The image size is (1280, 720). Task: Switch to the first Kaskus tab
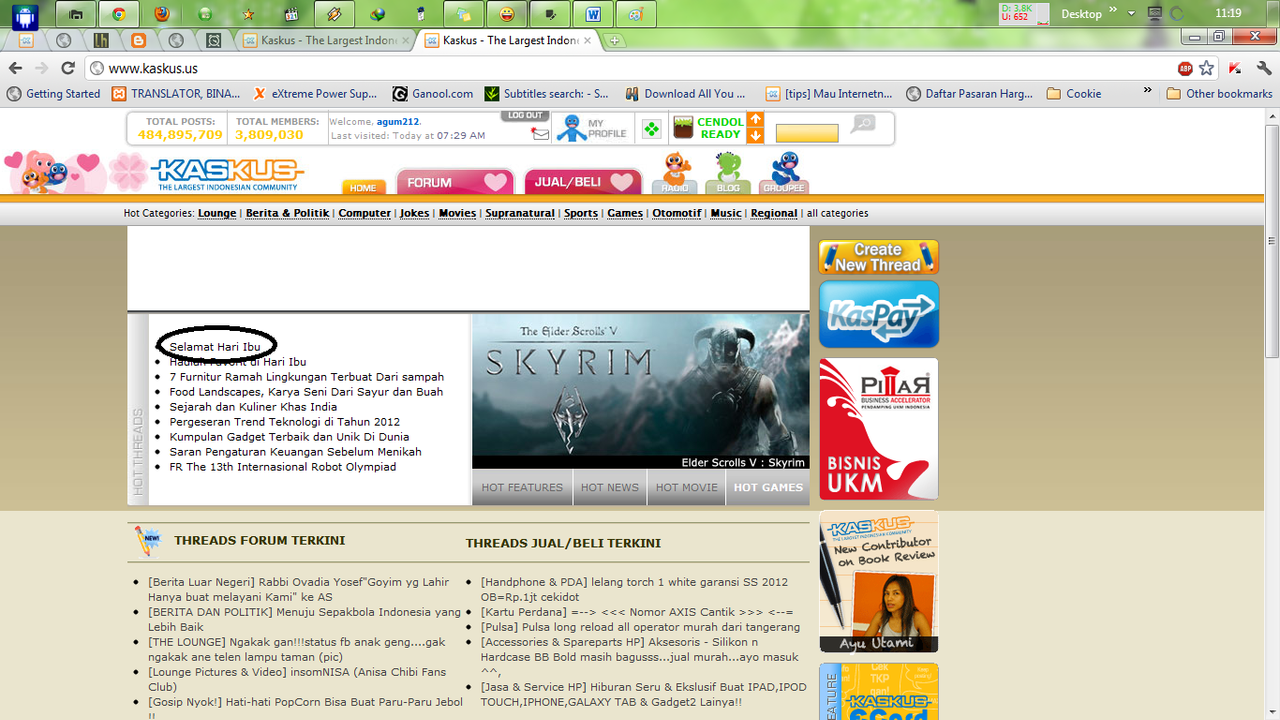[323, 40]
